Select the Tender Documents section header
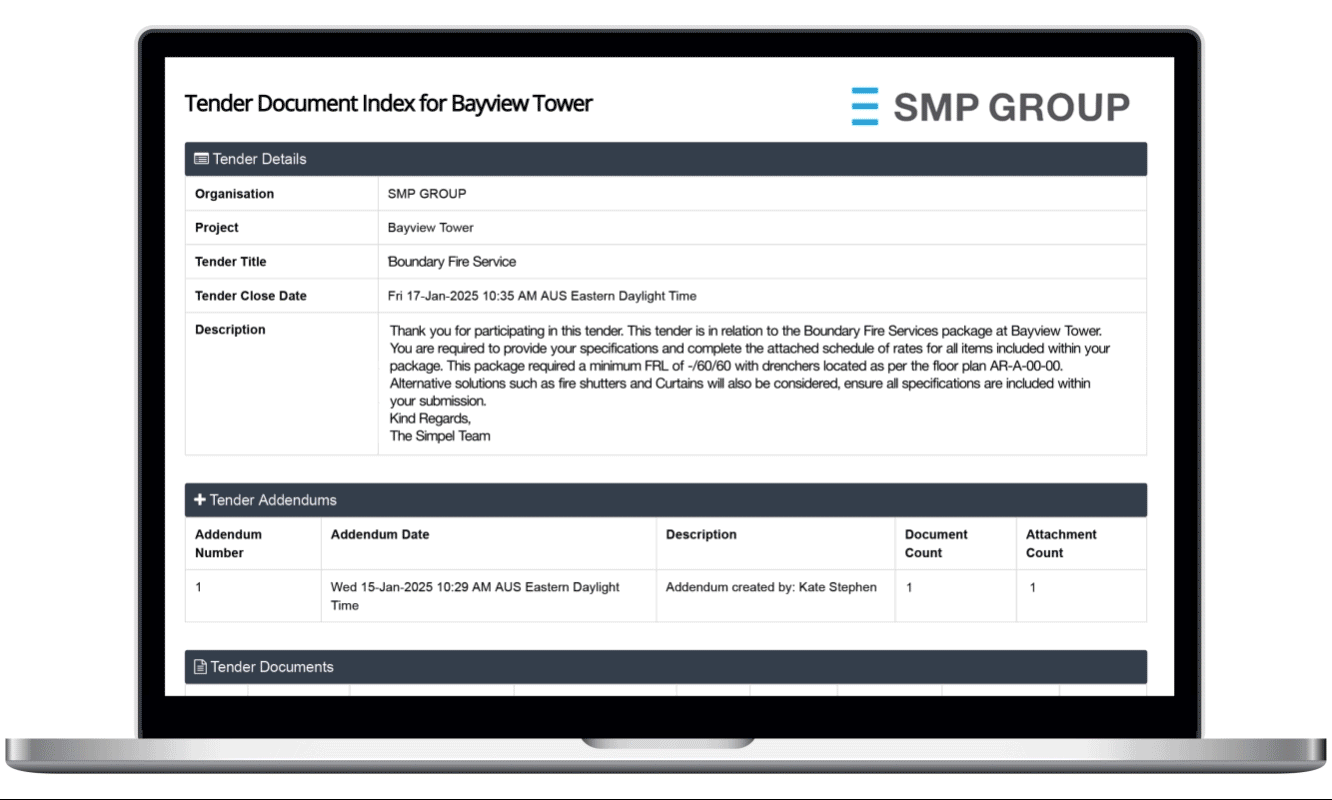1332x800 pixels. pos(666,667)
